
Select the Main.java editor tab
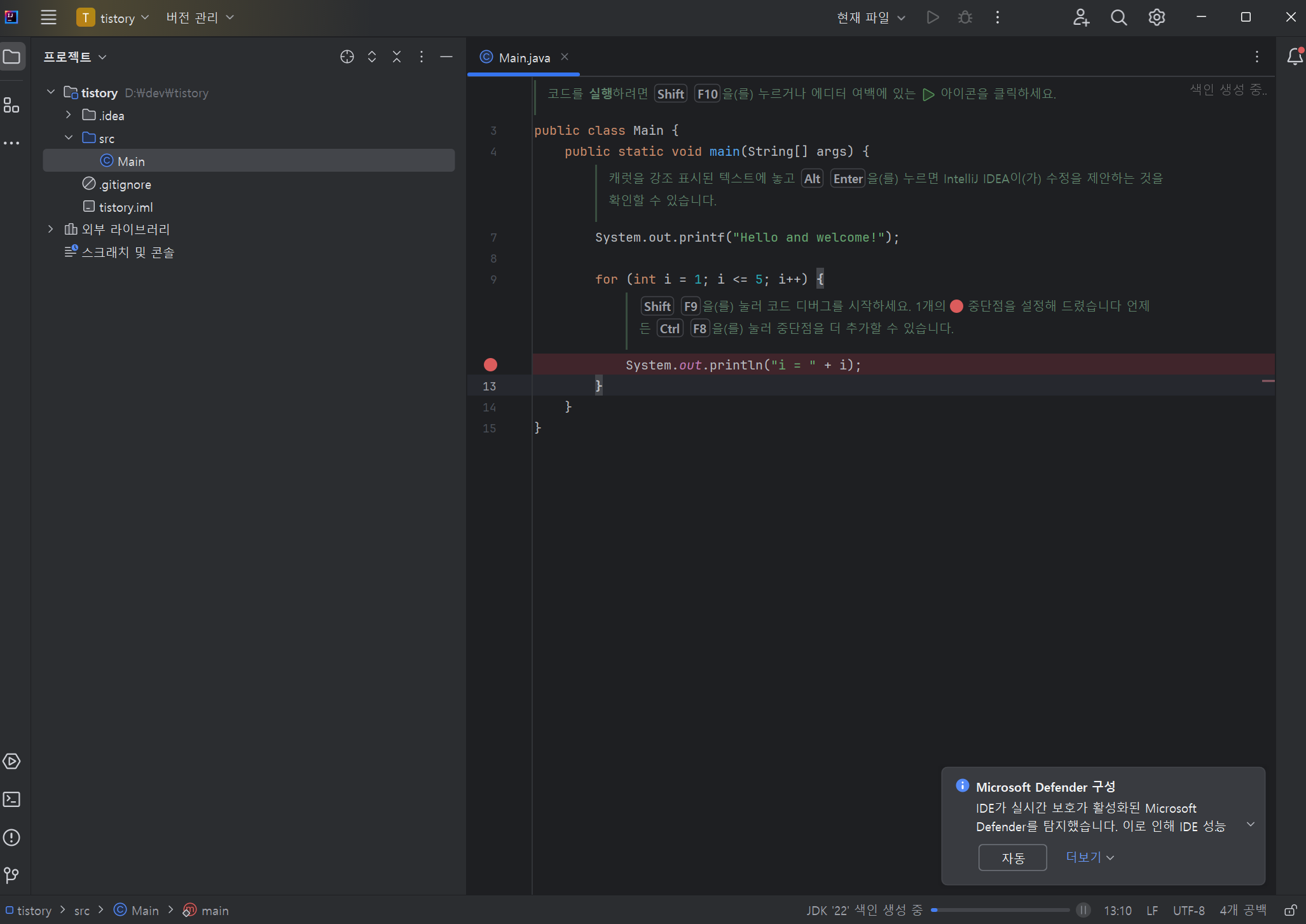524,58
